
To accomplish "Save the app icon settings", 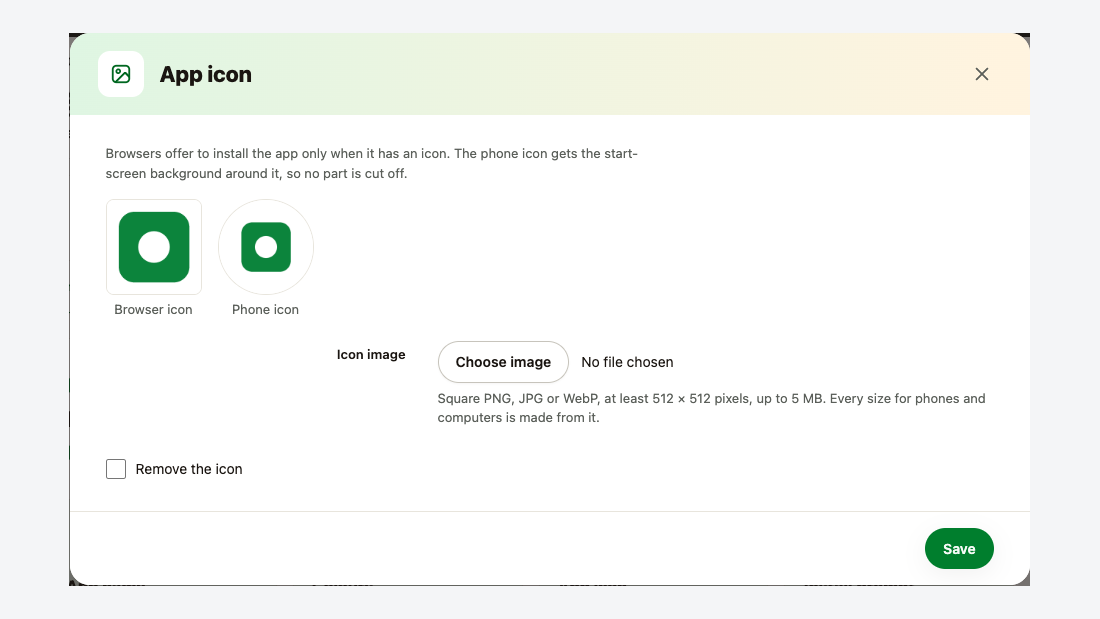I will (x=959, y=549).
